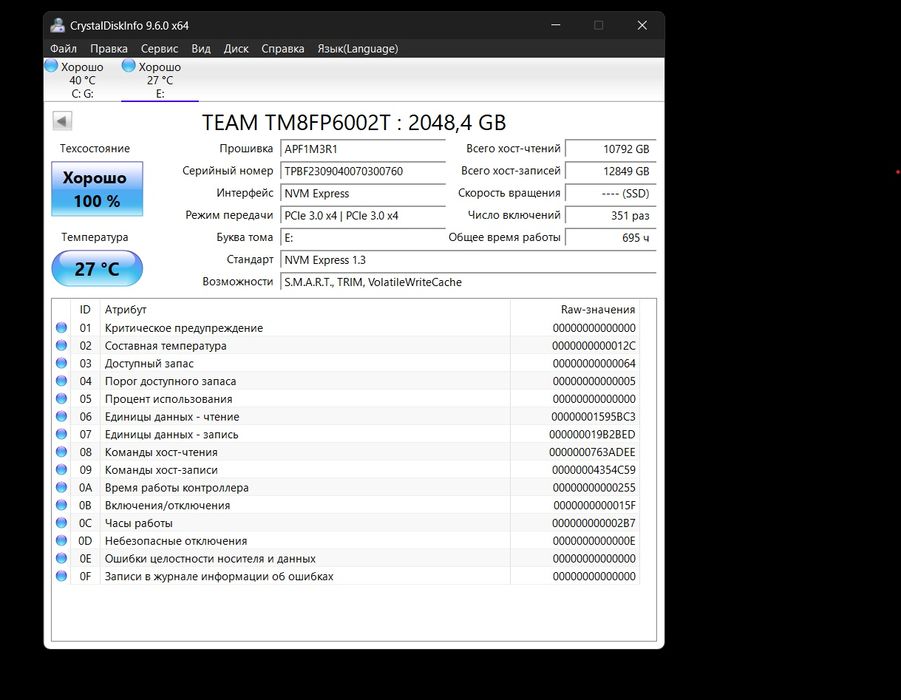
Task: Click the Буква тома field E:
Action: point(363,238)
